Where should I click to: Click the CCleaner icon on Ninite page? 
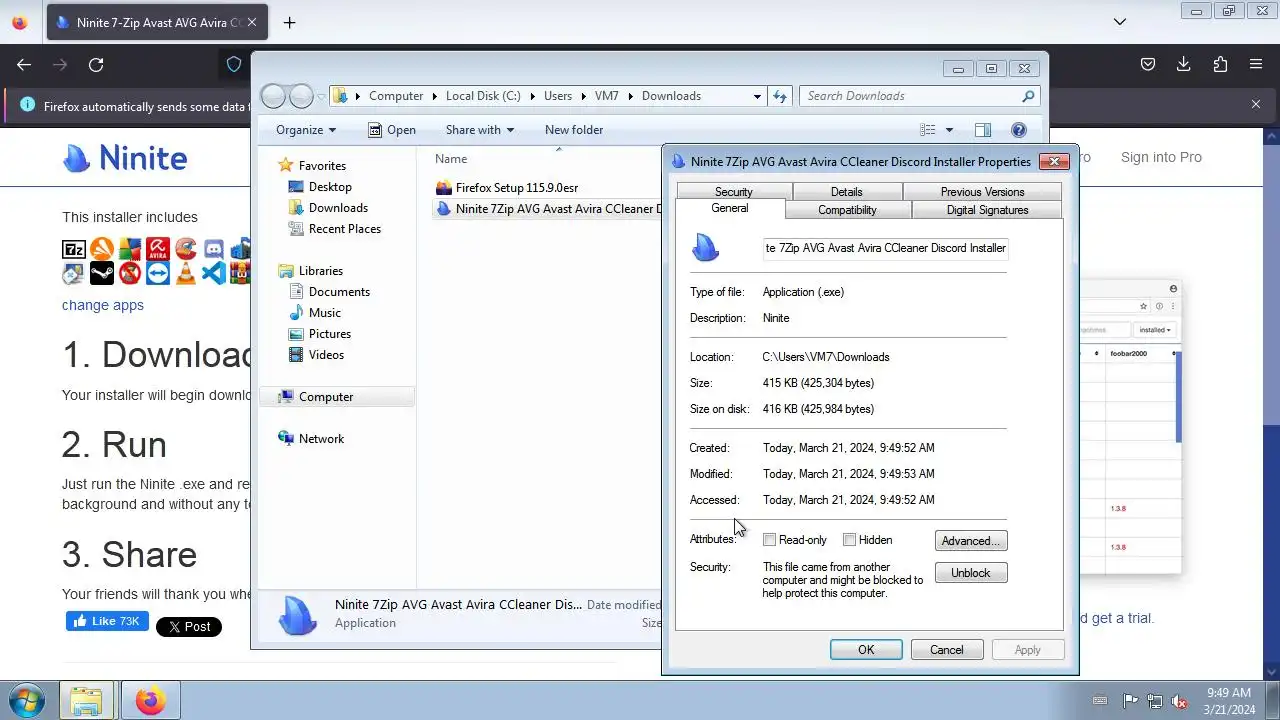186,249
